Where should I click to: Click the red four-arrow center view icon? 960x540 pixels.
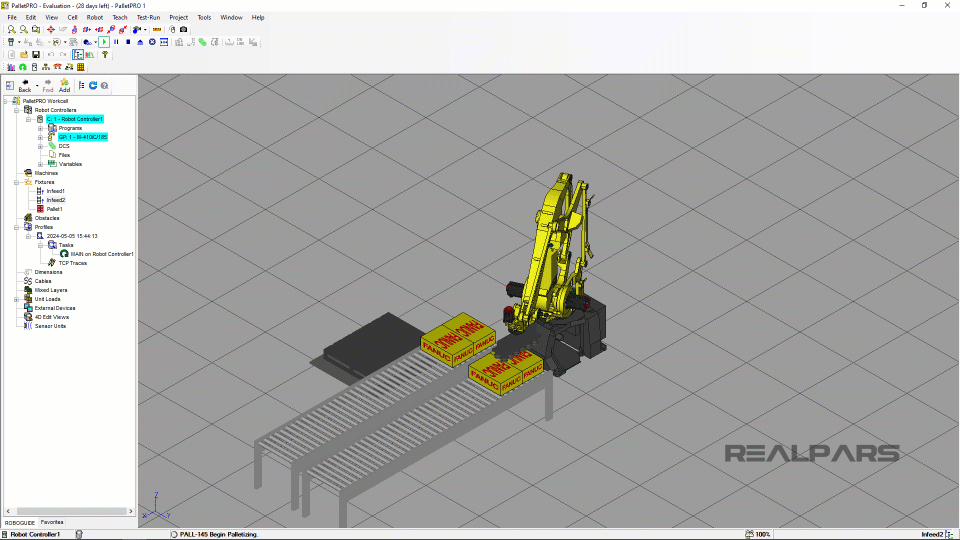click(x=51, y=29)
